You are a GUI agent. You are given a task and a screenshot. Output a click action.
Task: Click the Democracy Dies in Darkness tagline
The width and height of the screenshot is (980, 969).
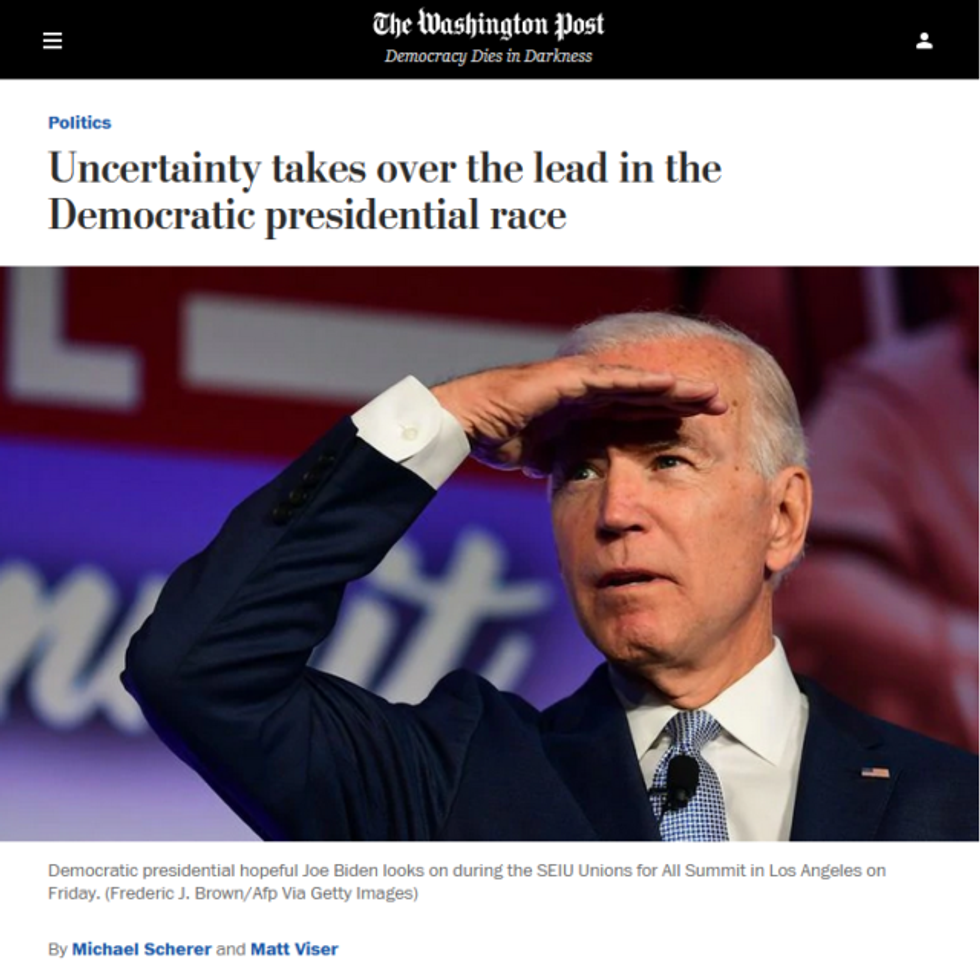(489, 56)
